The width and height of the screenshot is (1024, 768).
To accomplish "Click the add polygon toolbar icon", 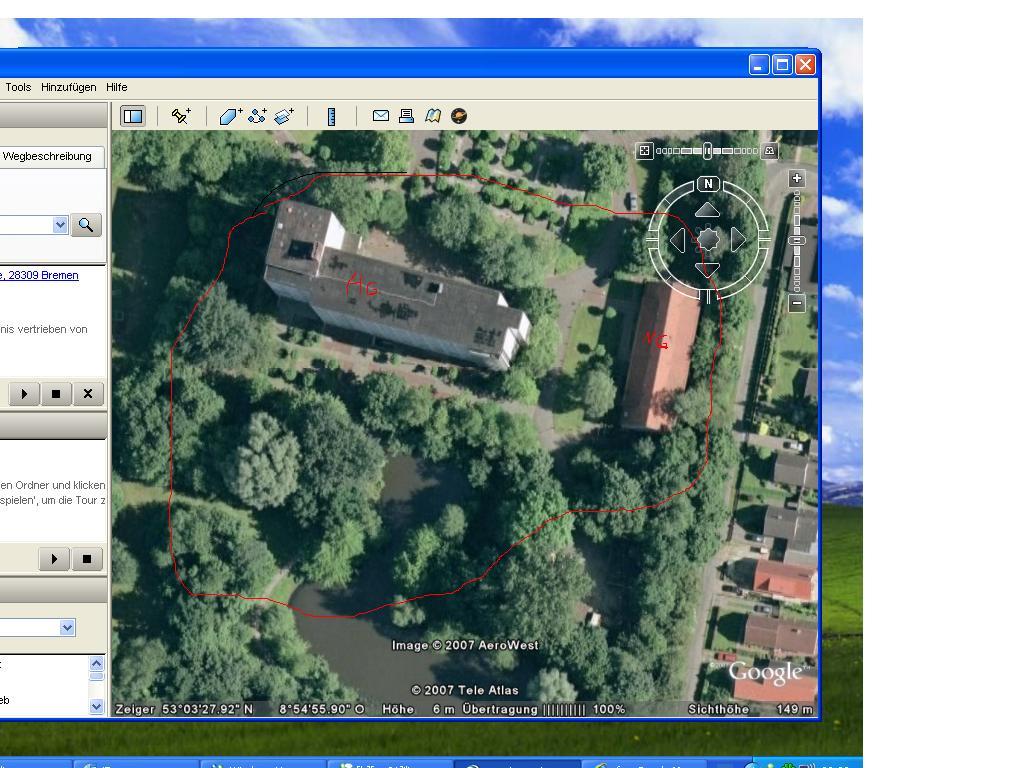I will click(230, 116).
